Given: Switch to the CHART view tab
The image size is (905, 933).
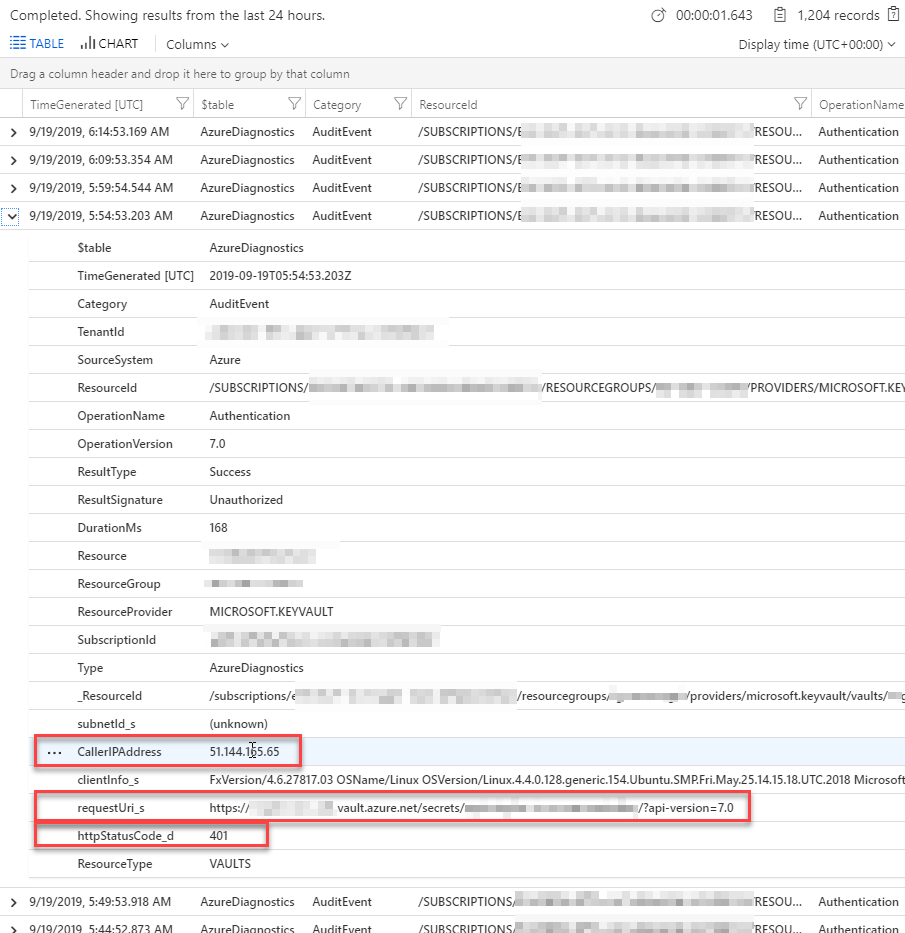Looking at the screenshot, I should (x=109, y=44).
